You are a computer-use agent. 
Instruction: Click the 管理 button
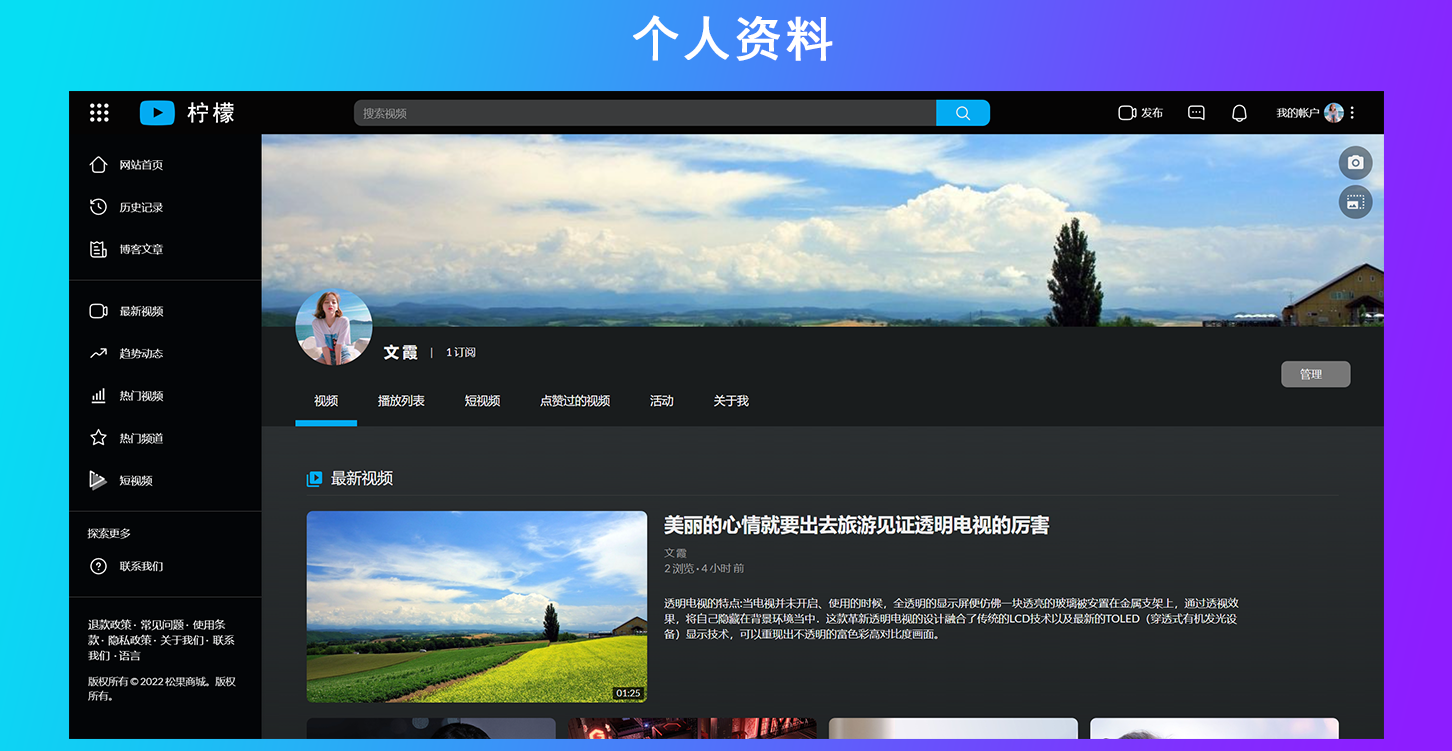click(x=1315, y=374)
